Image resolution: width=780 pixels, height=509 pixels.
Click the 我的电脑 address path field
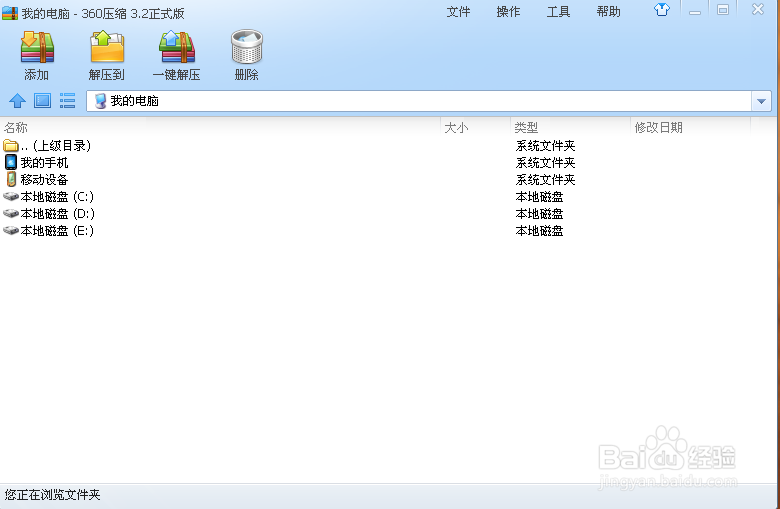[x=419, y=101]
